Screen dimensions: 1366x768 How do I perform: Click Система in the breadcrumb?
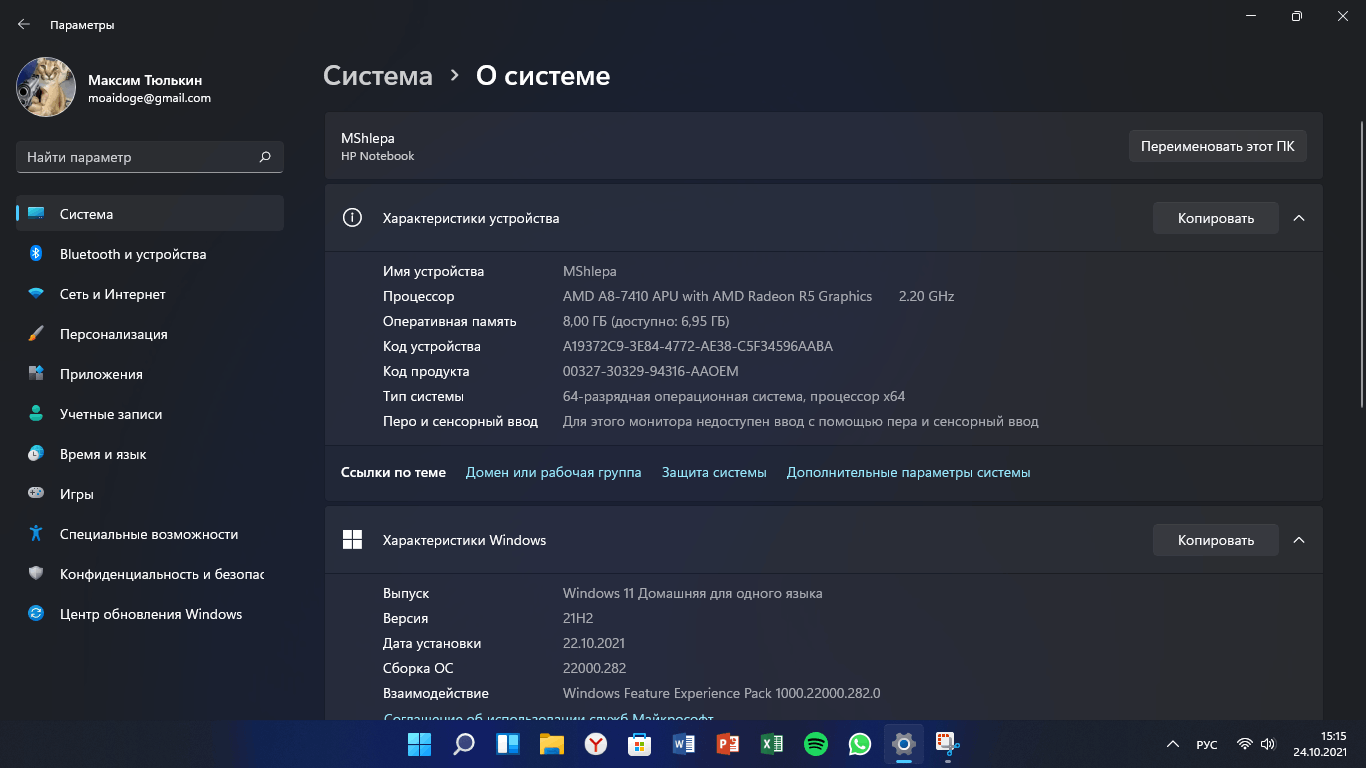coord(378,76)
